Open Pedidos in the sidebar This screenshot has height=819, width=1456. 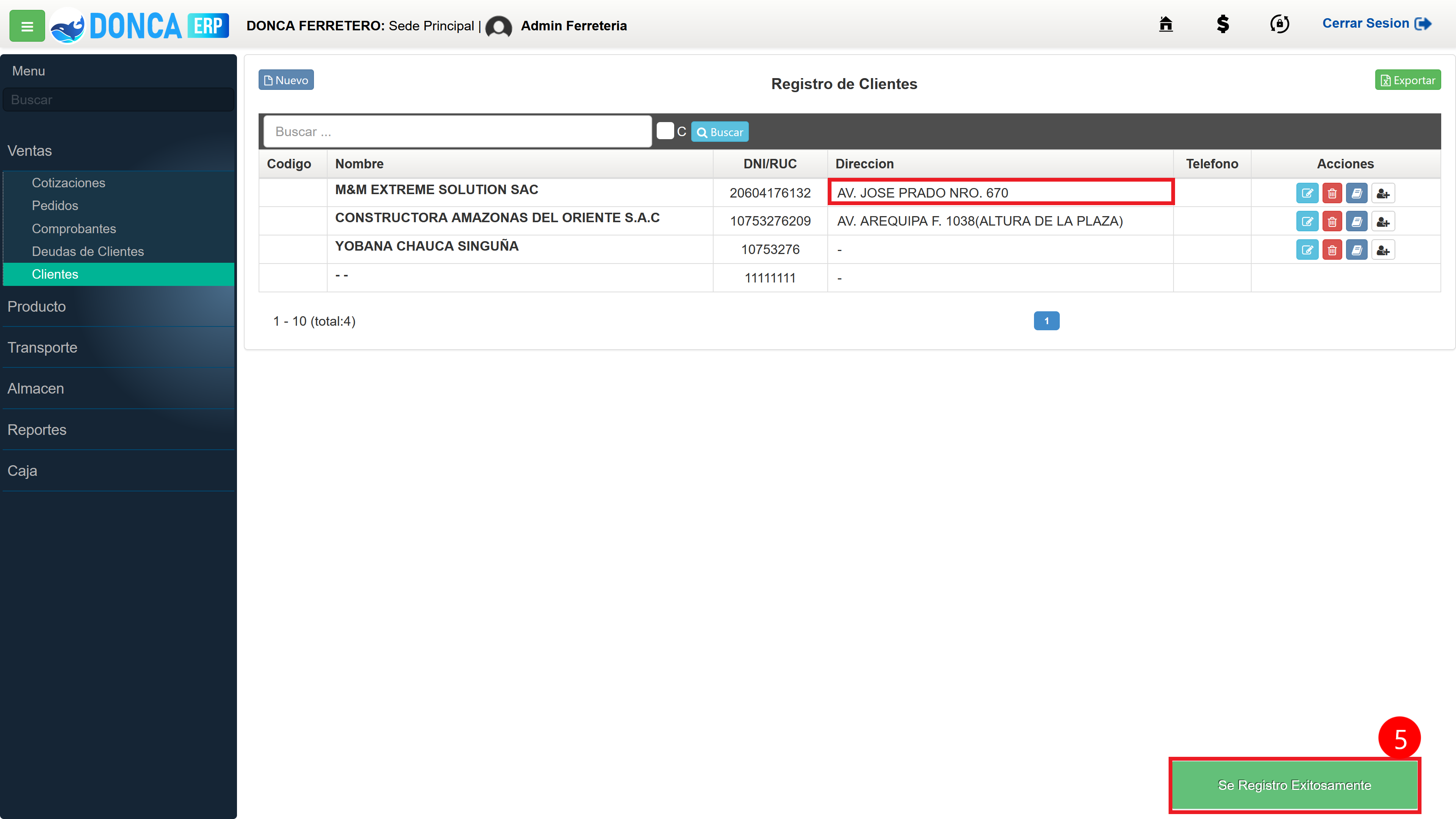55,206
